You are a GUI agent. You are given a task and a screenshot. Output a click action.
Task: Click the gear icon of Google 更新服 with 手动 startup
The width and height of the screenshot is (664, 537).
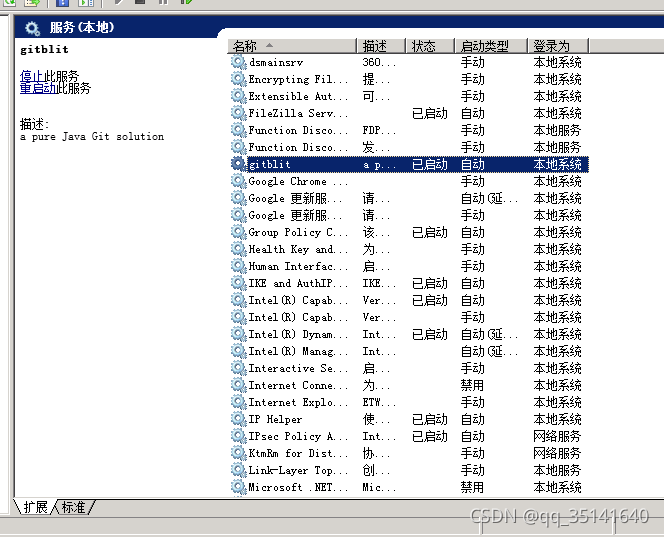coord(238,215)
